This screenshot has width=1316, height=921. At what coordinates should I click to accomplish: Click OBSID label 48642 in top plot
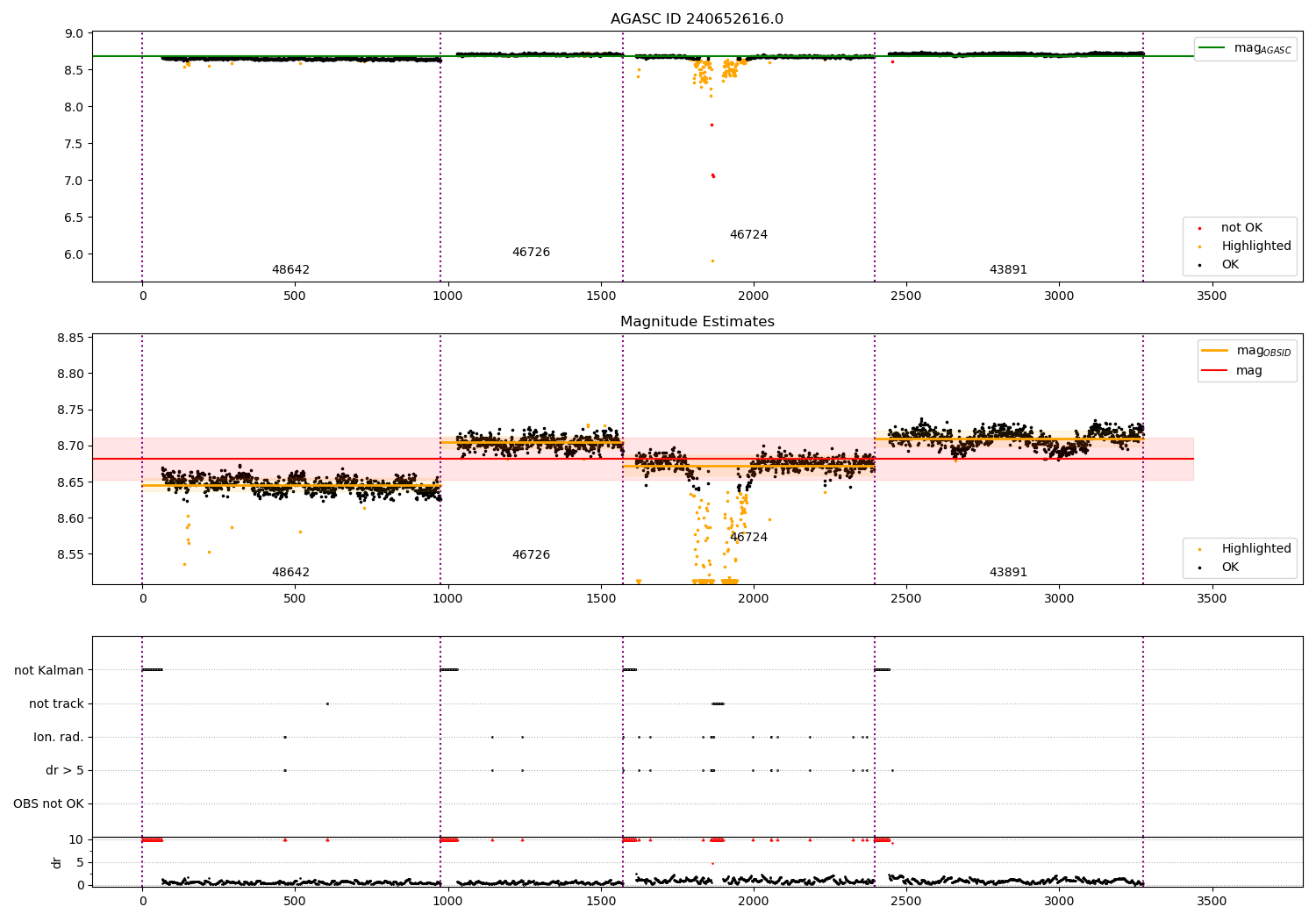point(290,270)
